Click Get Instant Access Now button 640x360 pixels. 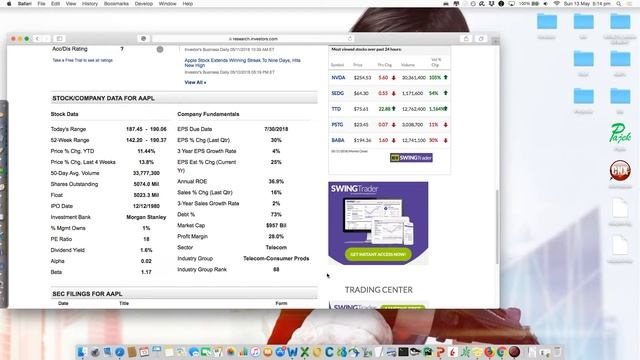point(378,254)
